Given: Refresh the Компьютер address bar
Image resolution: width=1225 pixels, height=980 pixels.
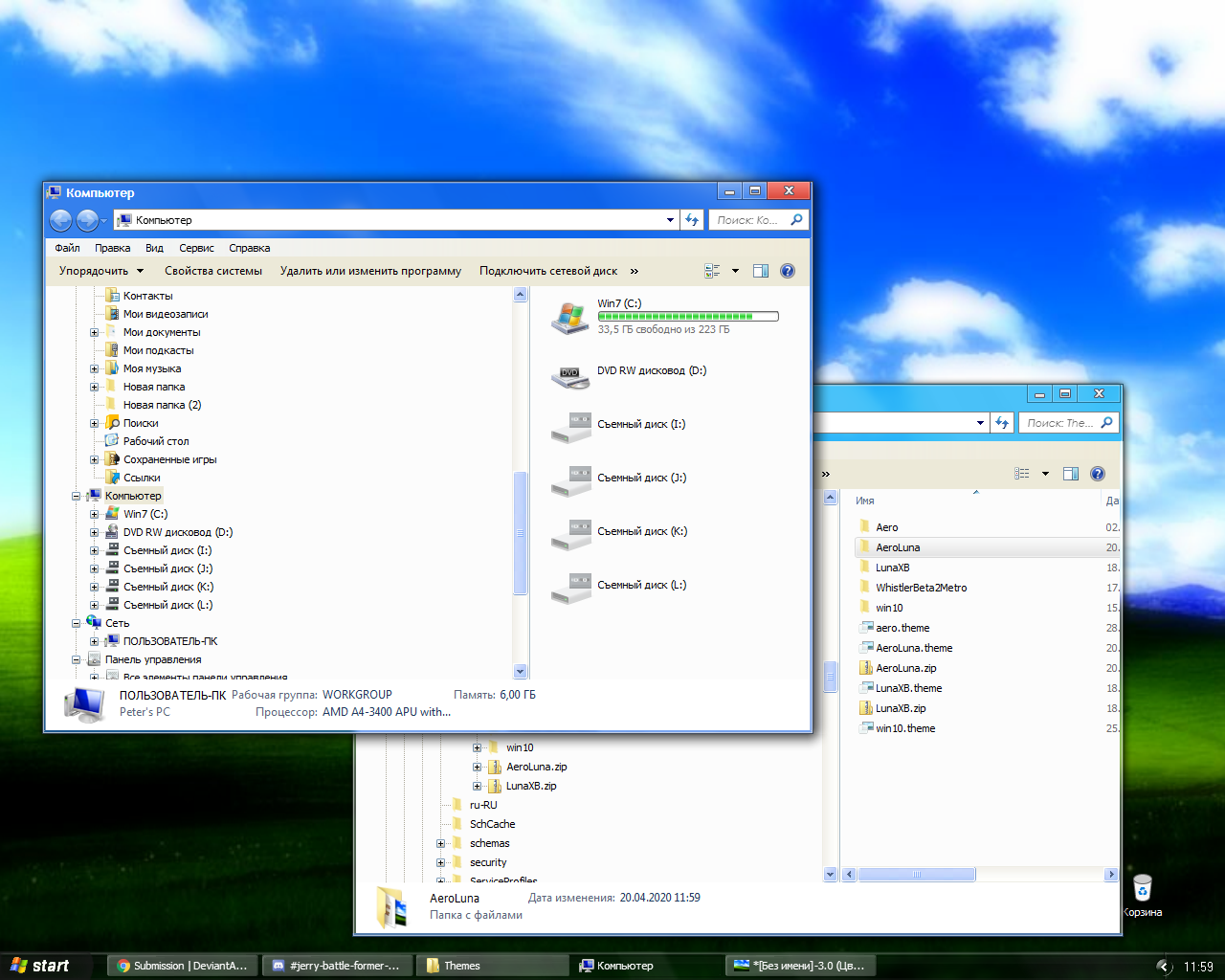Looking at the screenshot, I should click(x=692, y=220).
